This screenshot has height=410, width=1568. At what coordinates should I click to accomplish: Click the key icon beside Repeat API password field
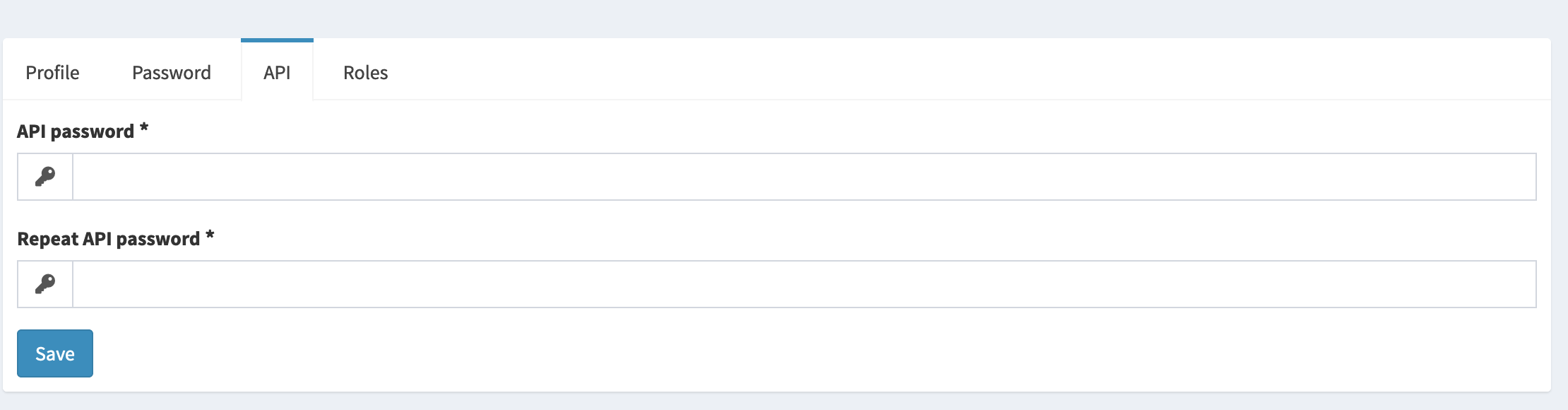point(45,284)
